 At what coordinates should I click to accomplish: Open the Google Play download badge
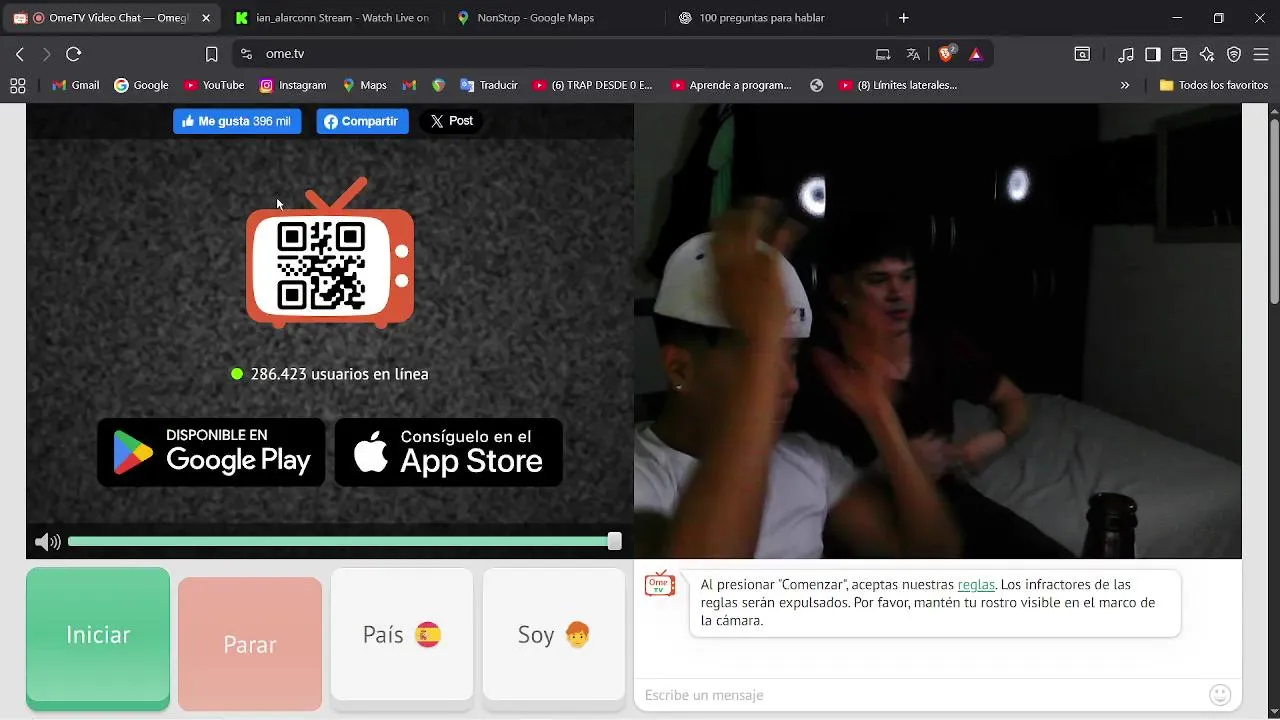coord(211,452)
